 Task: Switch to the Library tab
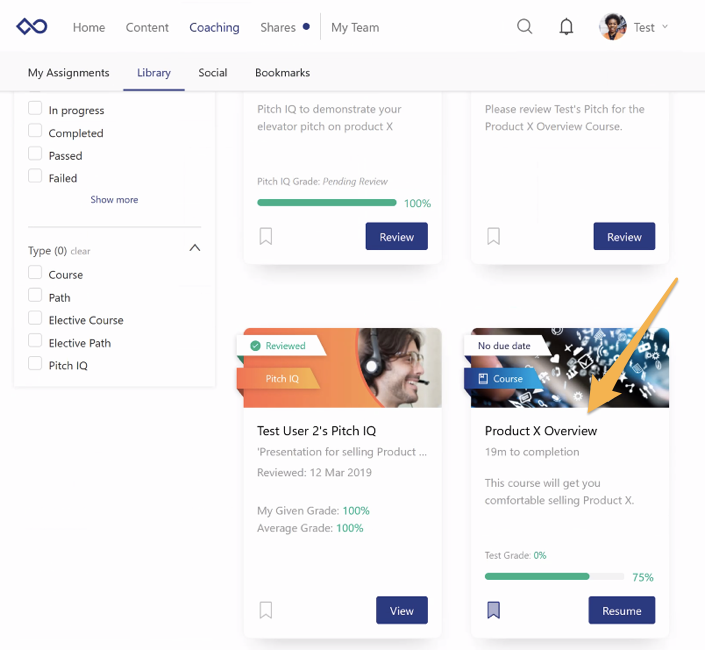154,72
